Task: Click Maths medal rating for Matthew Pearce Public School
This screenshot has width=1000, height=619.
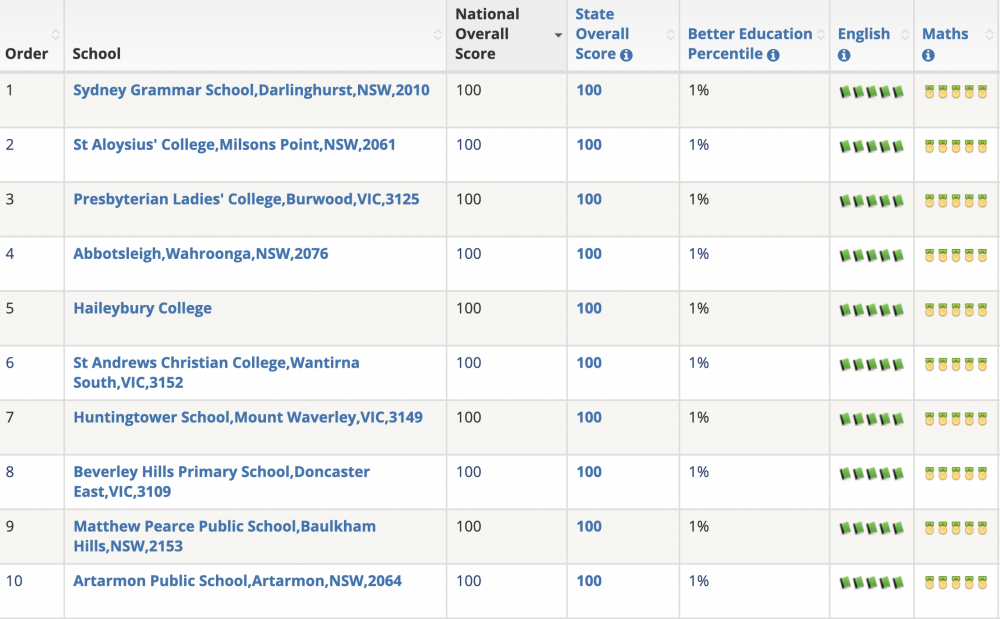Action: coord(955,528)
